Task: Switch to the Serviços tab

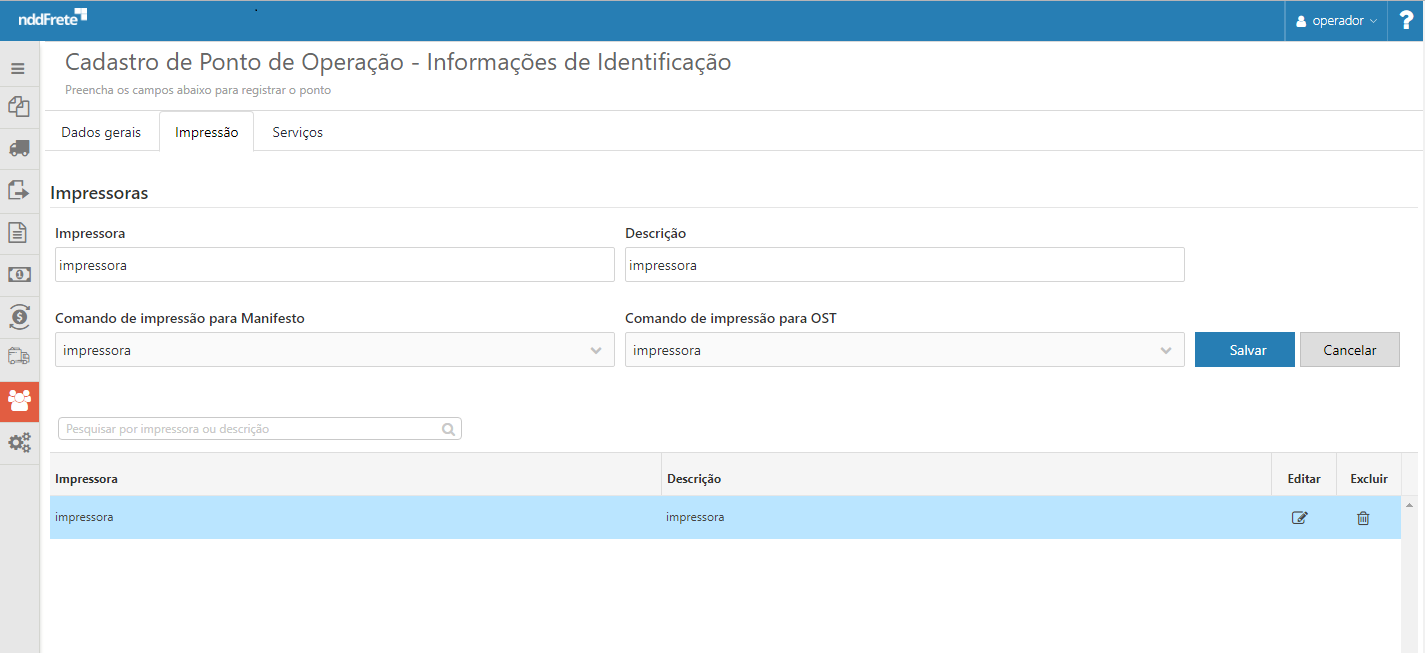Action: coord(297,132)
